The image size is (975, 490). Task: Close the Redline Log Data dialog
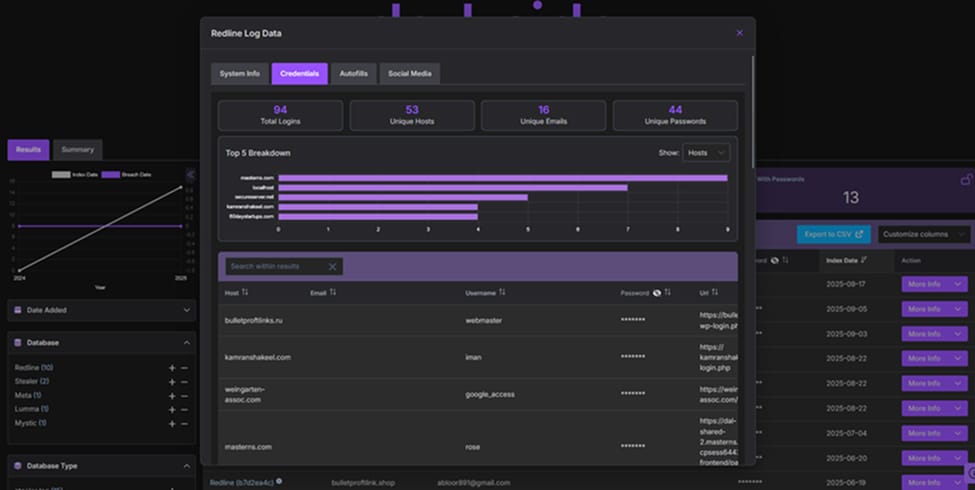[739, 33]
